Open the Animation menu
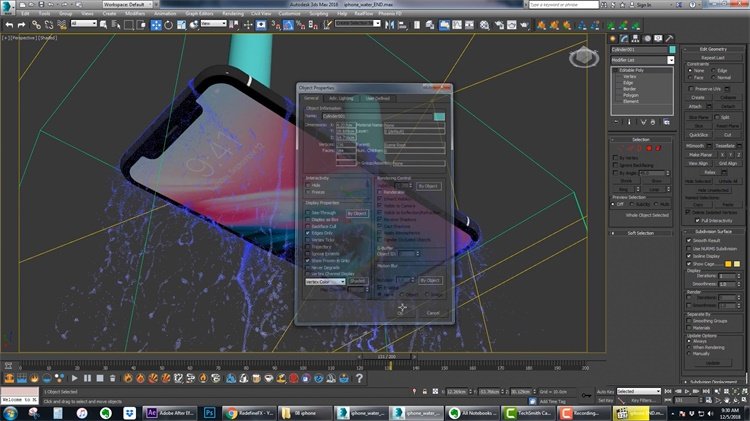Screen dimensions: 750x421 point(165,14)
